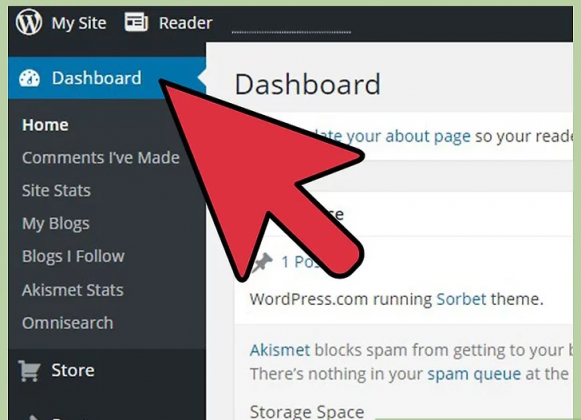Image resolution: width=581 pixels, height=420 pixels.
Task: Open My Site in top bar
Action: [x=79, y=23]
